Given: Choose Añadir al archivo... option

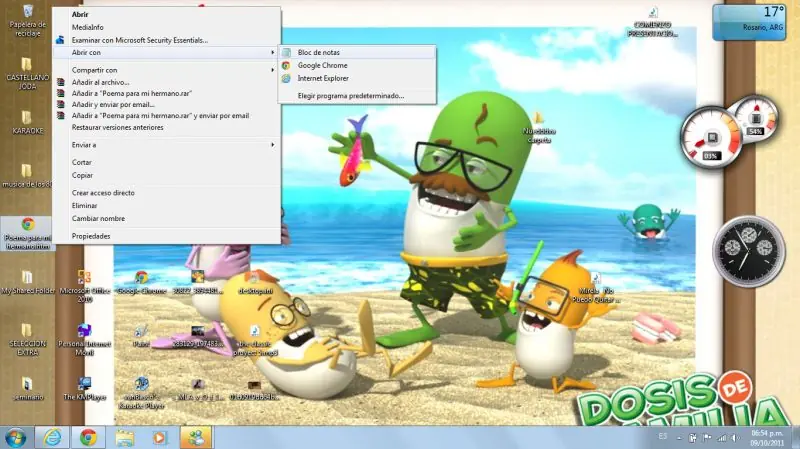Looking at the screenshot, I should pos(166,82).
